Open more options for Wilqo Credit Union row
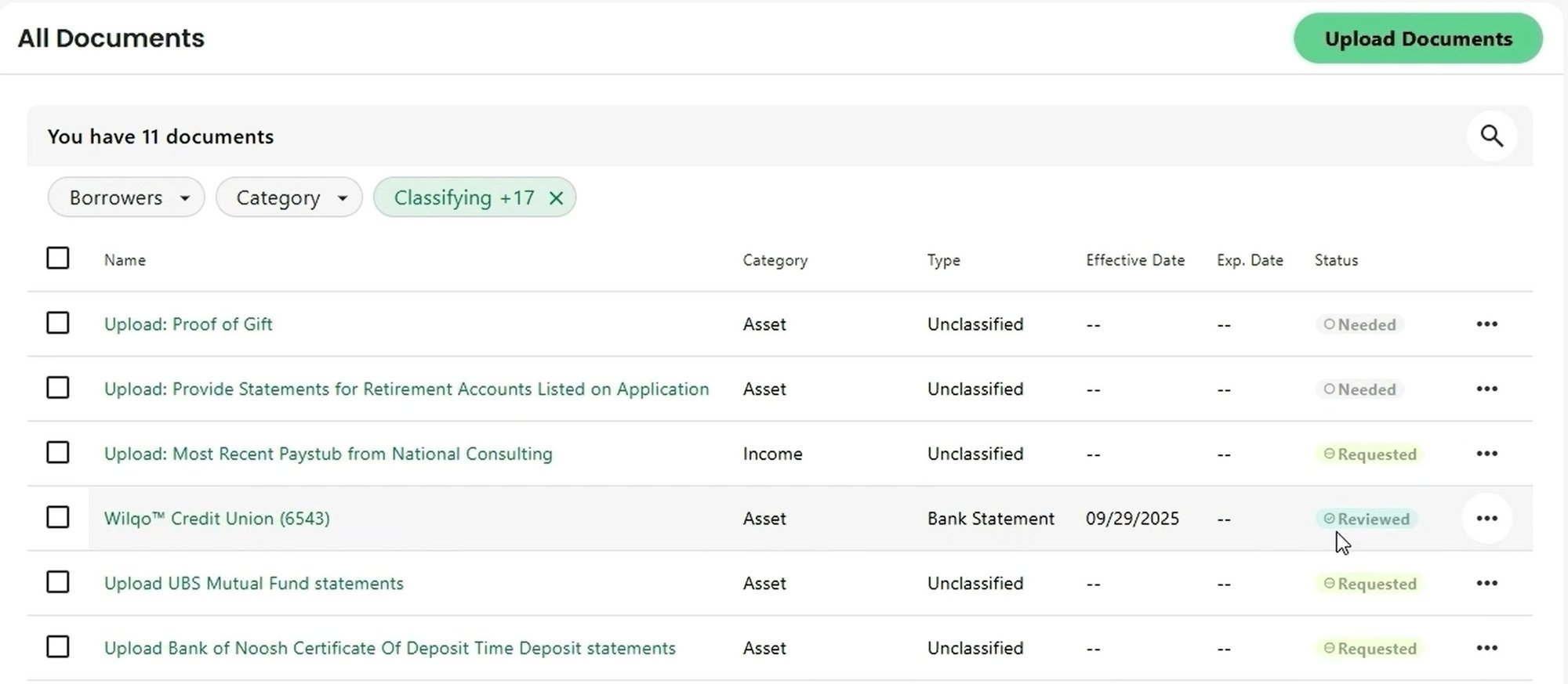The height and width of the screenshot is (684, 1568). coord(1486,518)
